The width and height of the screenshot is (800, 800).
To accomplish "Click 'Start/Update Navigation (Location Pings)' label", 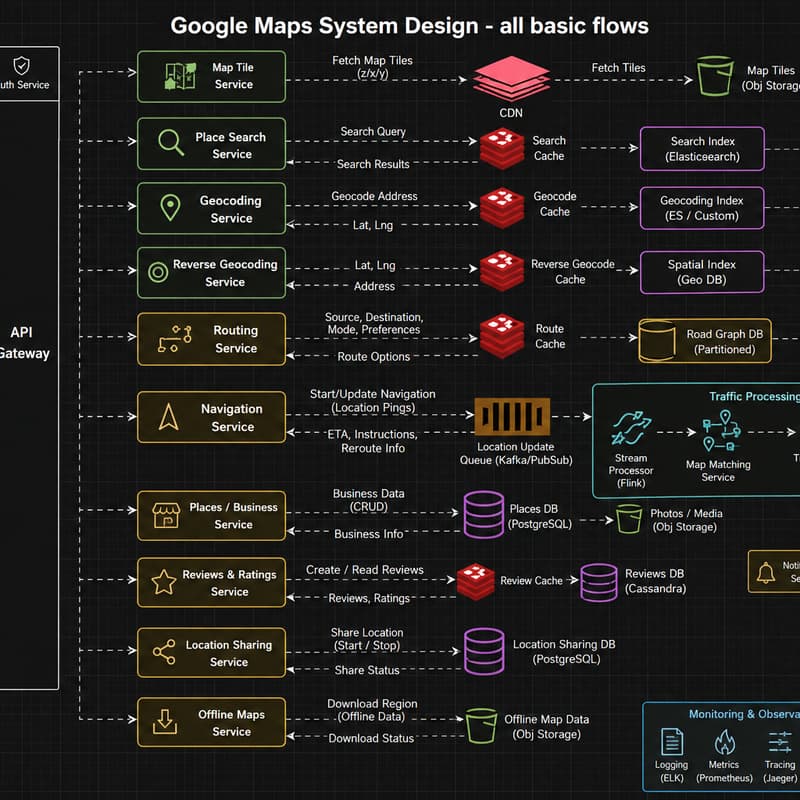I will pyautogui.click(x=373, y=401).
